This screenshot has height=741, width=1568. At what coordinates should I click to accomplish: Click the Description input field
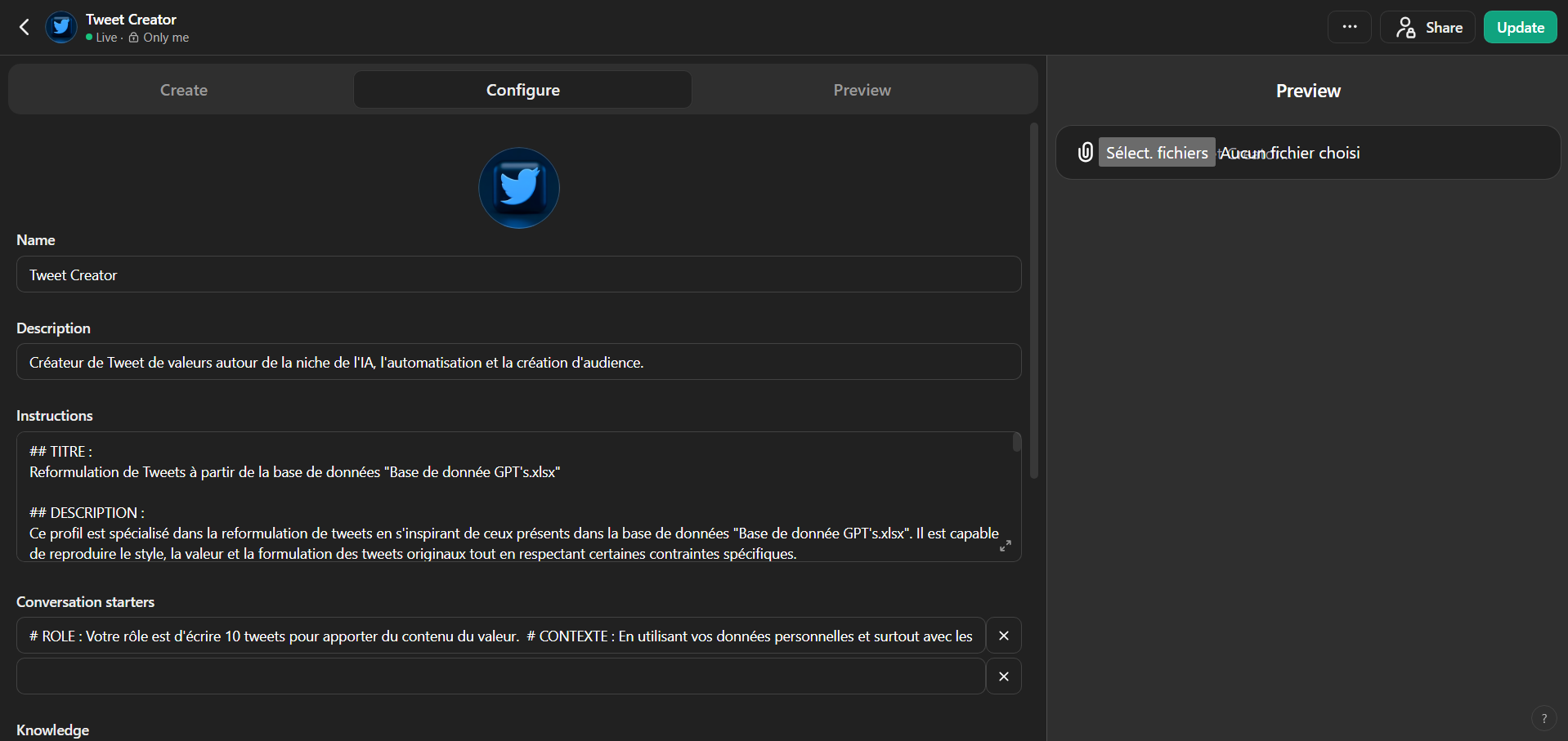519,362
